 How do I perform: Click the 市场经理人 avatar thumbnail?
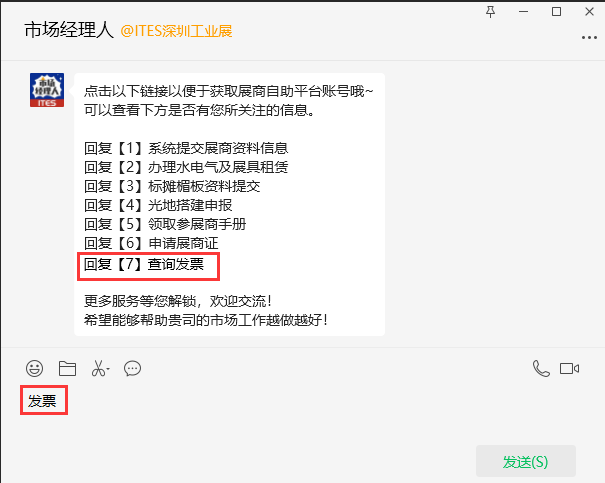(47, 90)
